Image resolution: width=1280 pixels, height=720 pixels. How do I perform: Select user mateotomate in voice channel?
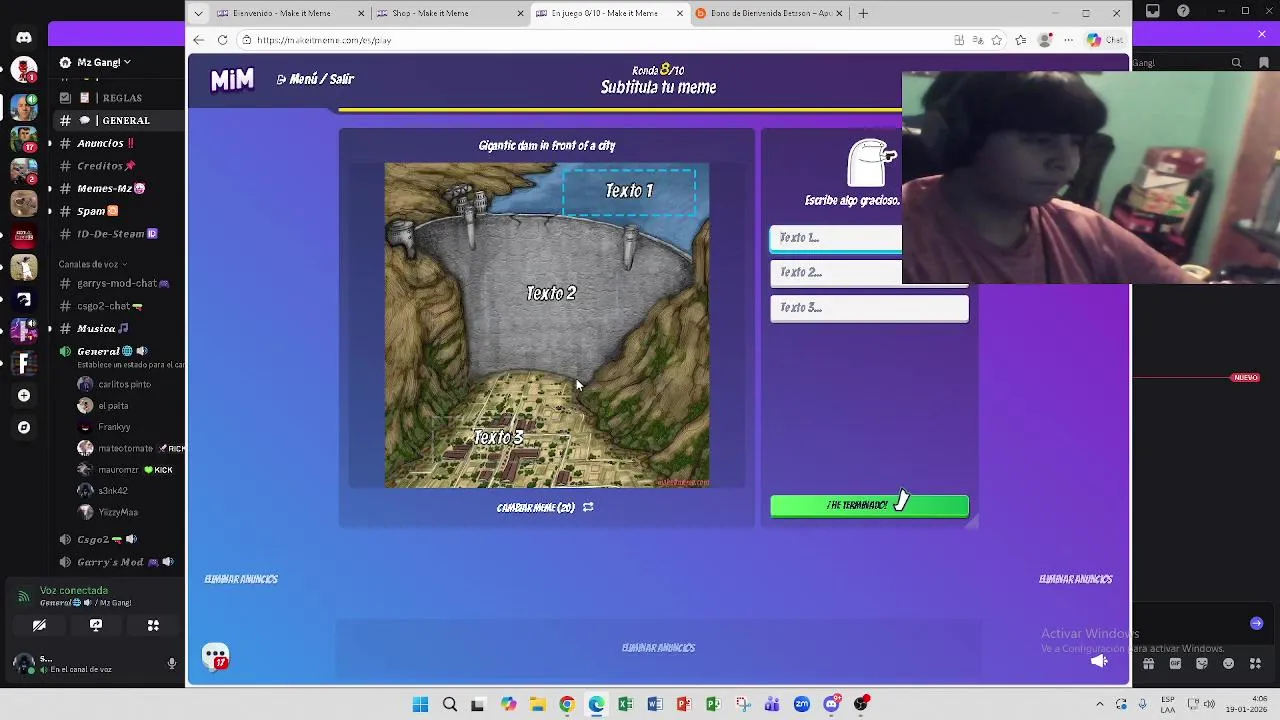125,448
